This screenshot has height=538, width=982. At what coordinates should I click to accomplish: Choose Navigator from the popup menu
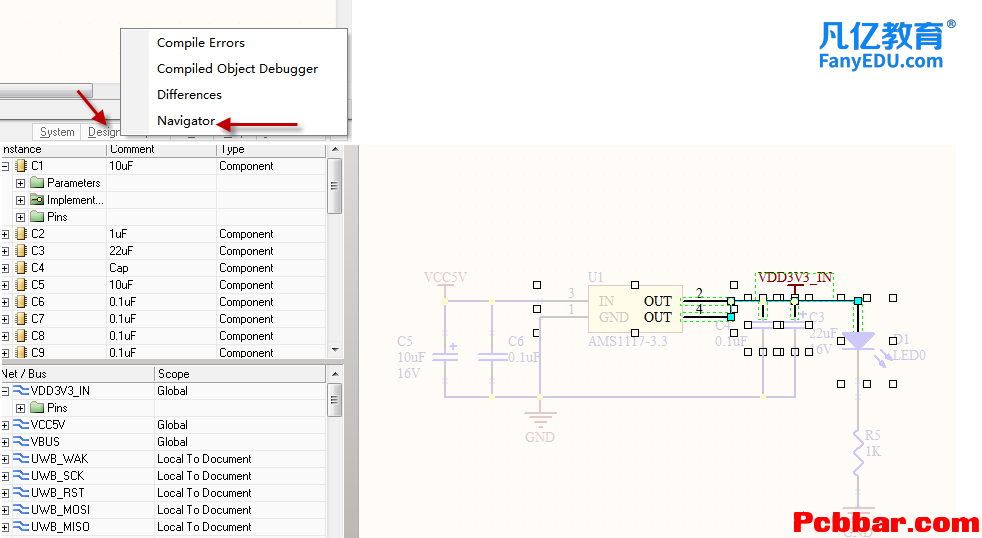pyautogui.click(x=186, y=121)
